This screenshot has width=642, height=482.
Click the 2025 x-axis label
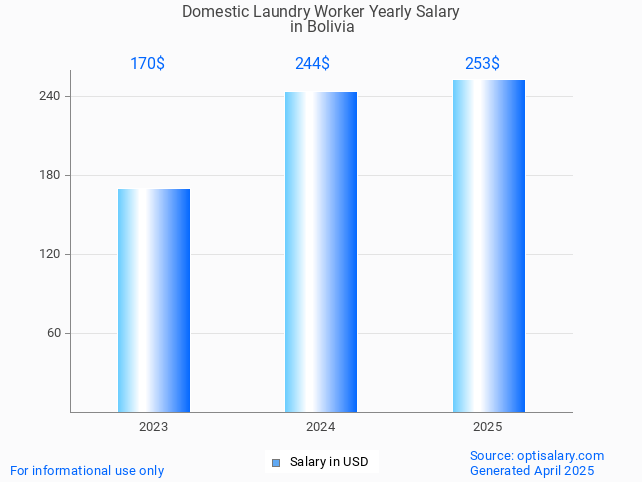click(x=487, y=427)
